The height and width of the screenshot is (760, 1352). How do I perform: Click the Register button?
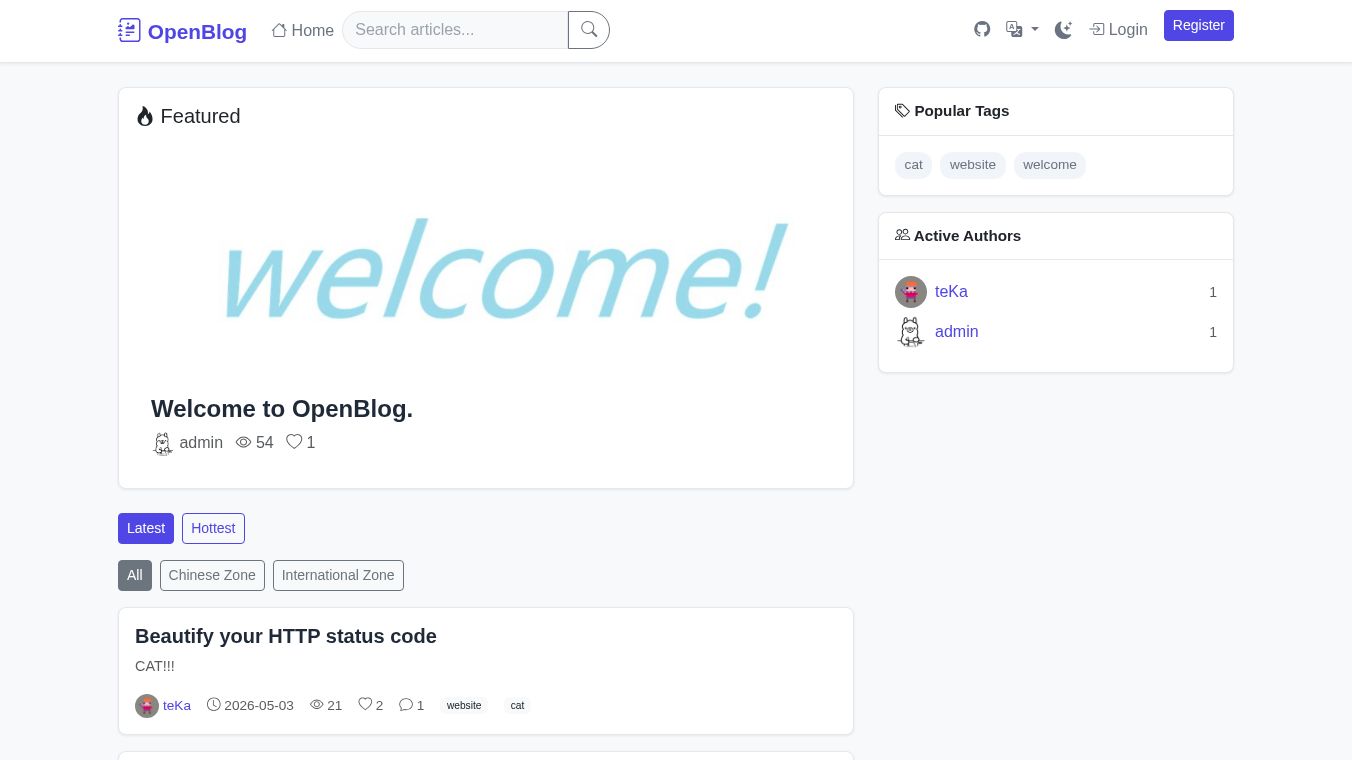(x=1199, y=25)
